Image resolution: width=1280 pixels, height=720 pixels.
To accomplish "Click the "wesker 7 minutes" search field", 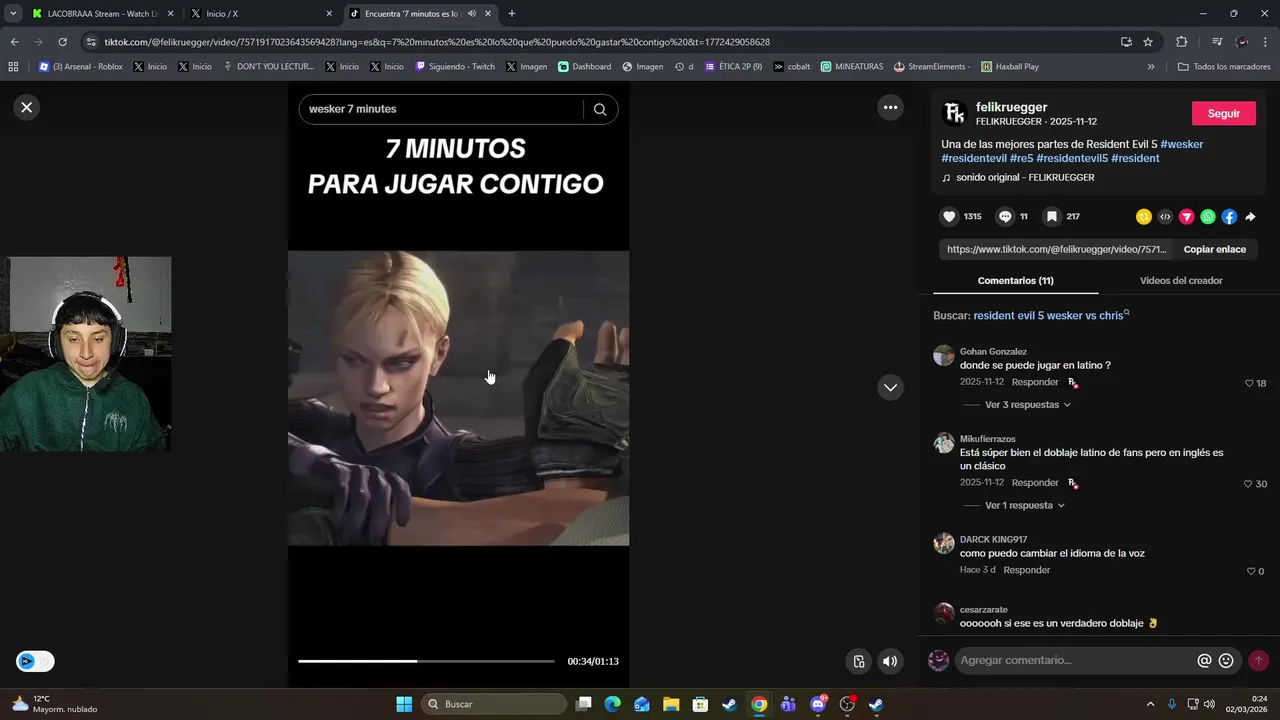I will point(440,109).
